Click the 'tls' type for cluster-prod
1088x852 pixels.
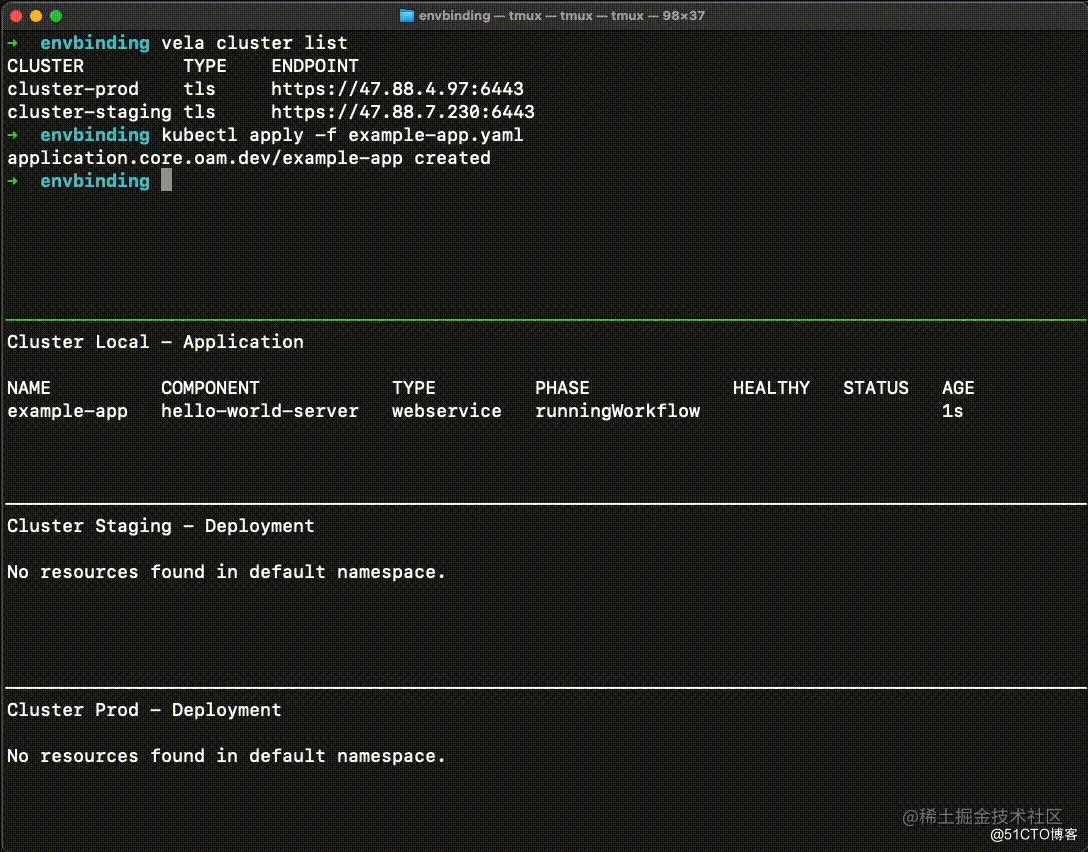[x=199, y=89]
